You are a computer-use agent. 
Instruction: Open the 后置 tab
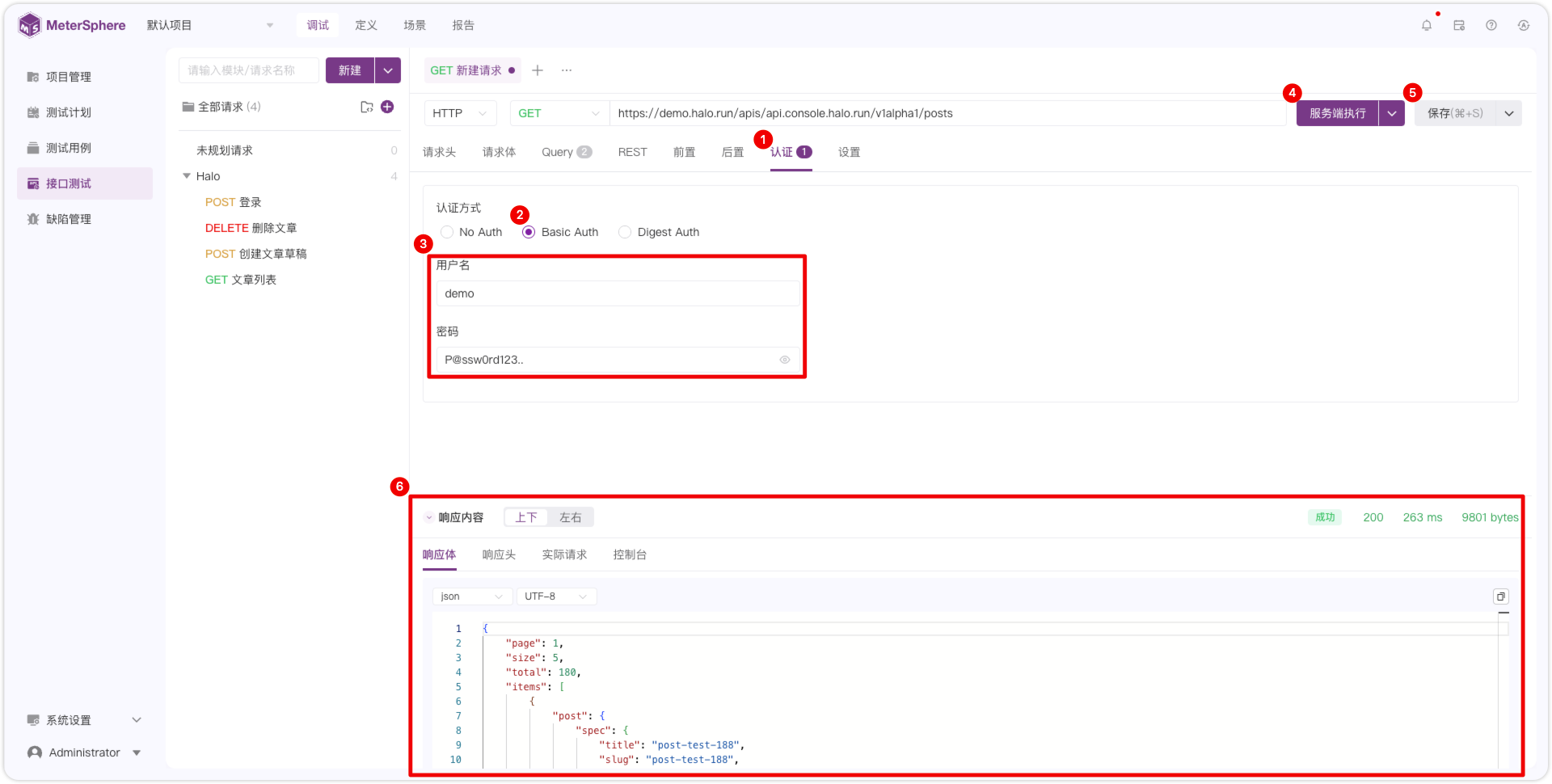click(x=733, y=152)
